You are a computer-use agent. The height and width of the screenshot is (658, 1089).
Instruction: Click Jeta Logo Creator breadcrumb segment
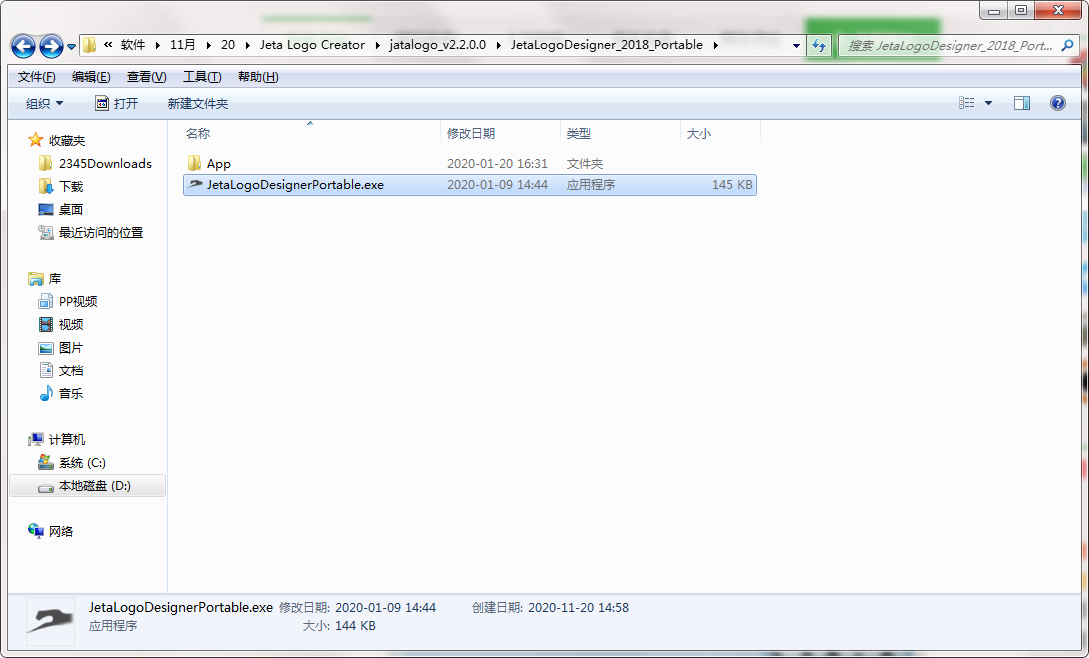tap(313, 45)
